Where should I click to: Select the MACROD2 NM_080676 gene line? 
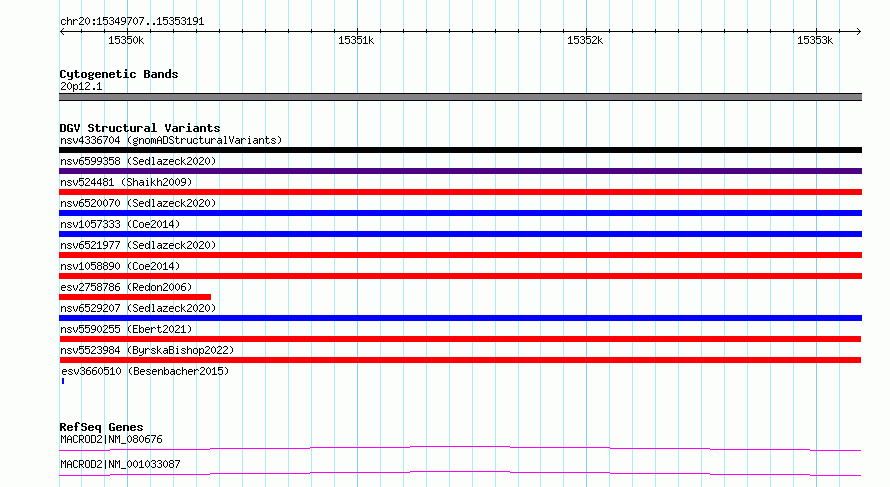460,448
